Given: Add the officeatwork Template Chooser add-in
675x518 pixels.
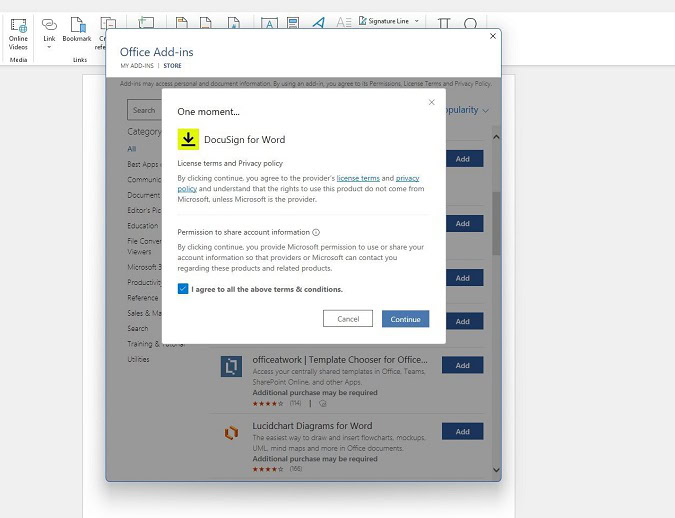Looking at the screenshot, I should tap(462, 365).
